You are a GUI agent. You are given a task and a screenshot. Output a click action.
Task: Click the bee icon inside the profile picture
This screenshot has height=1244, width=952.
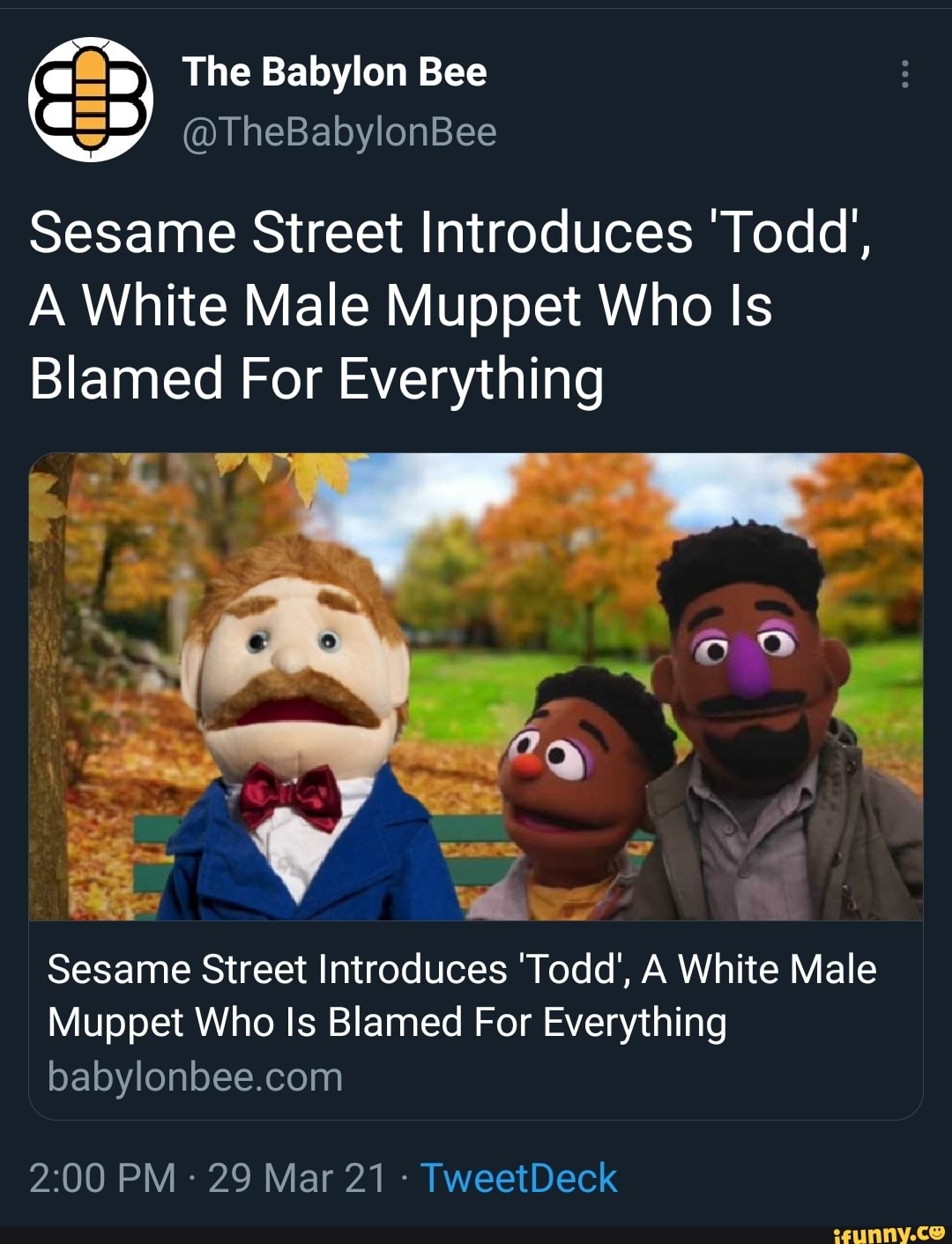point(91,100)
